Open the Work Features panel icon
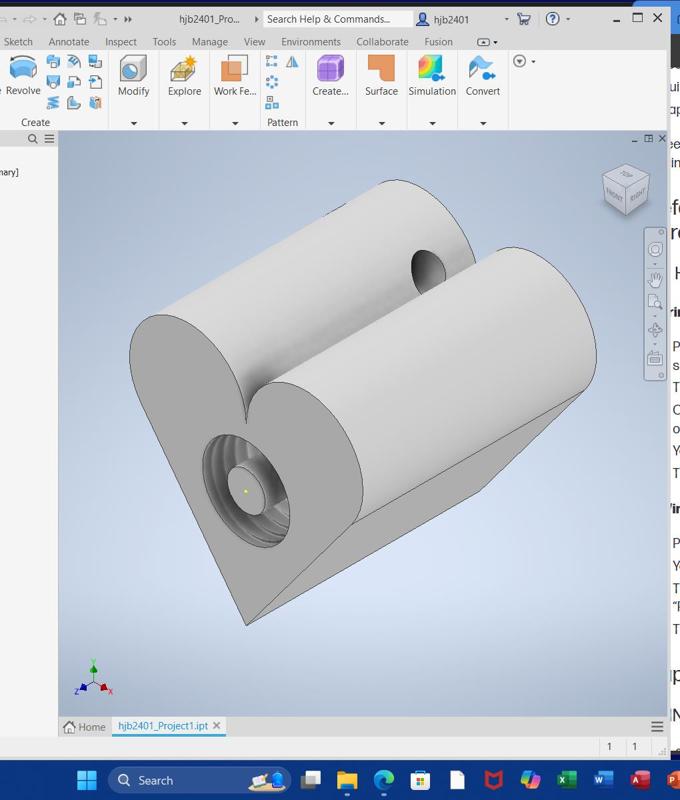The height and width of the screenshot is (800, 680). tap(235, 69)
